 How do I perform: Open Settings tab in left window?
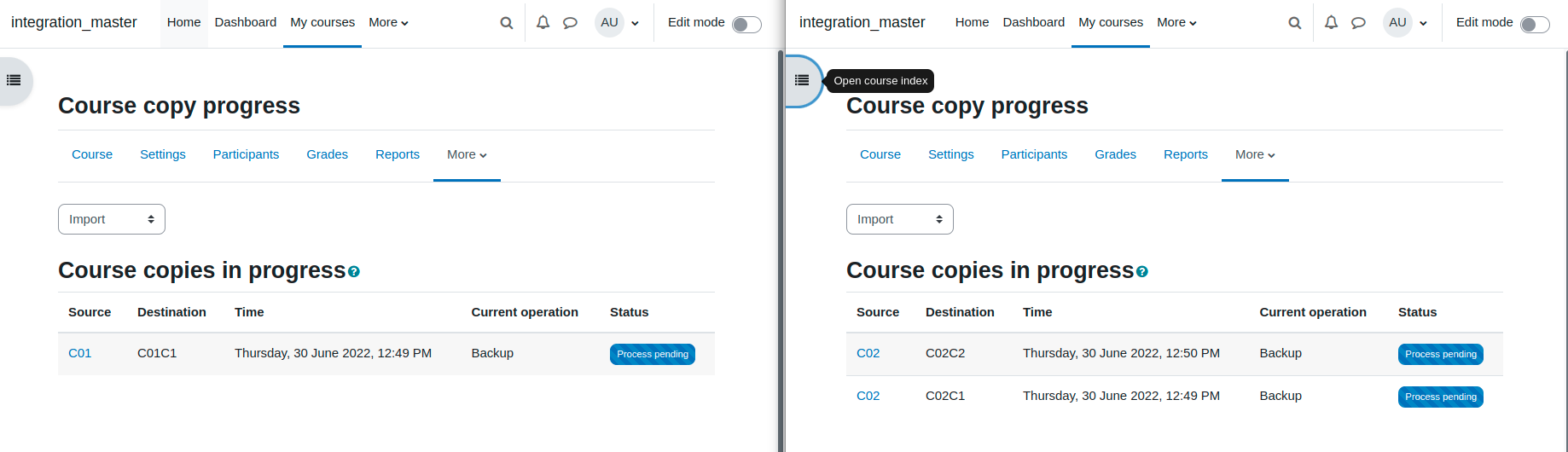tap(163, 155)
